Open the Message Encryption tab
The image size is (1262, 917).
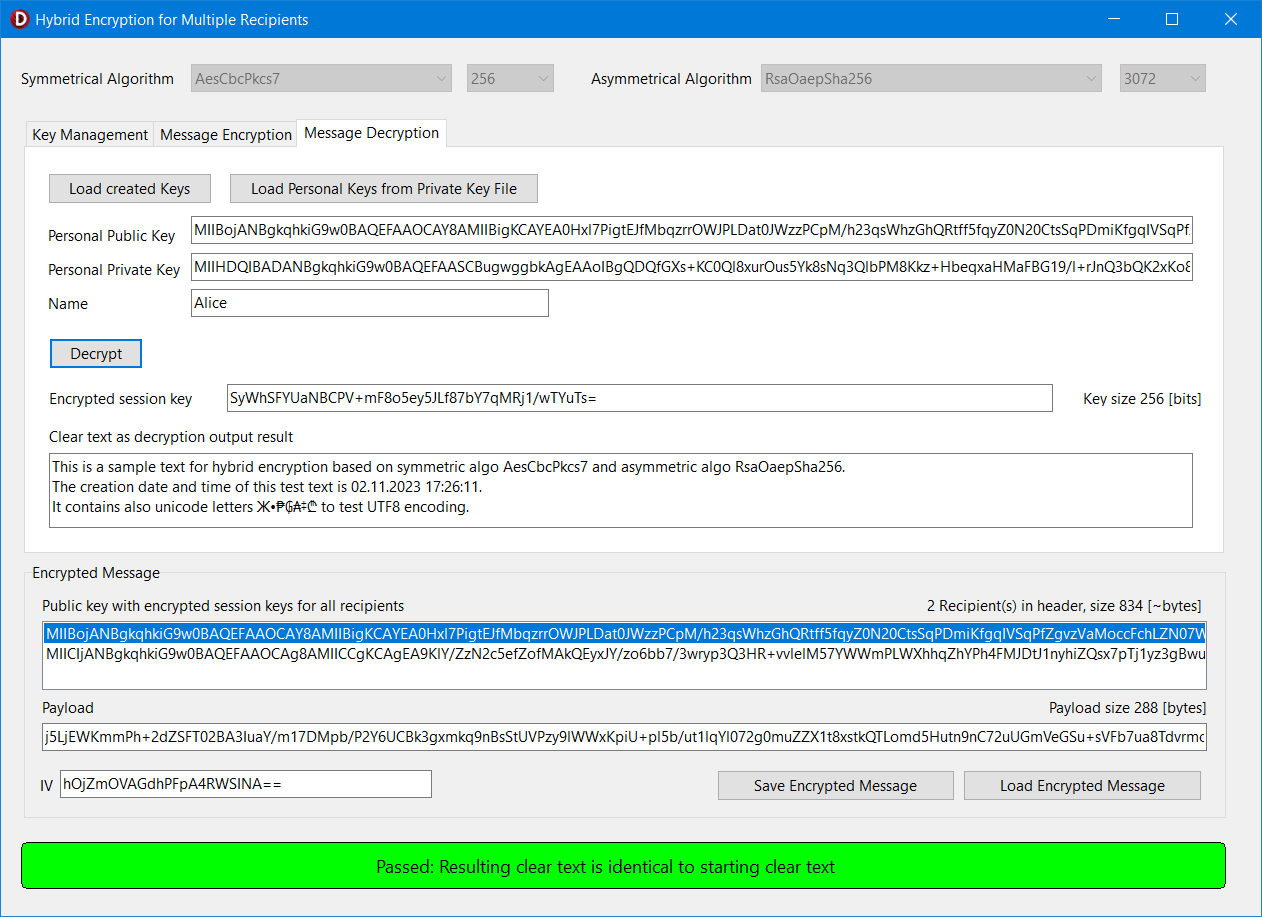226,135
